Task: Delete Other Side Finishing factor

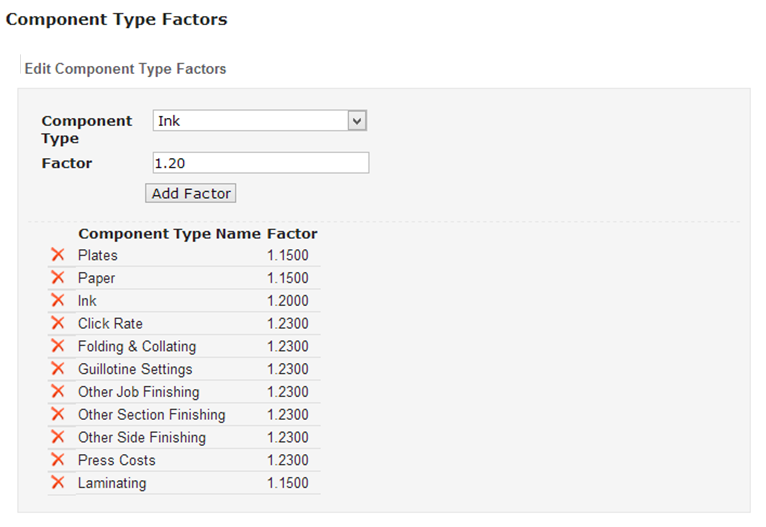Action: point(57,438)
